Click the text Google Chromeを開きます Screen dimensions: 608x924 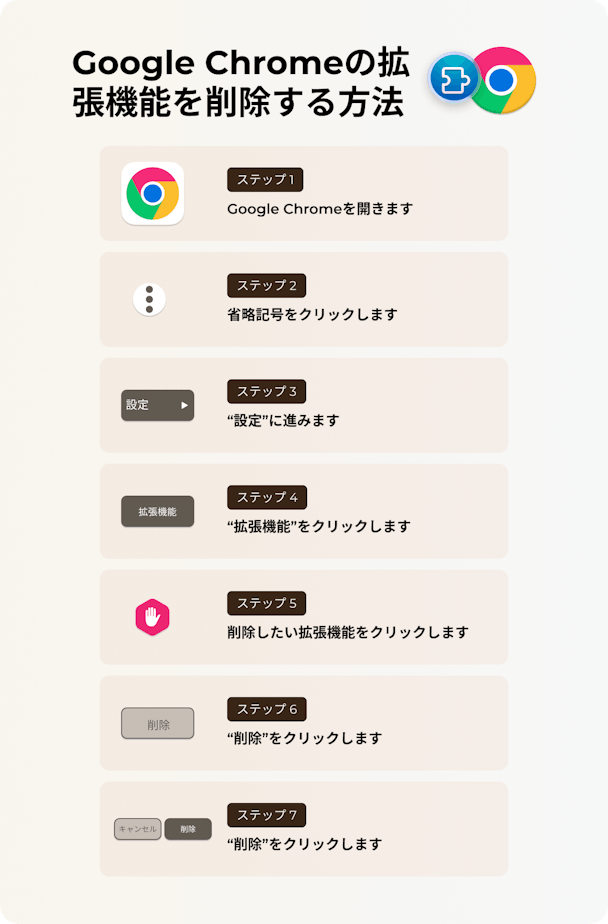pos(320,209)
